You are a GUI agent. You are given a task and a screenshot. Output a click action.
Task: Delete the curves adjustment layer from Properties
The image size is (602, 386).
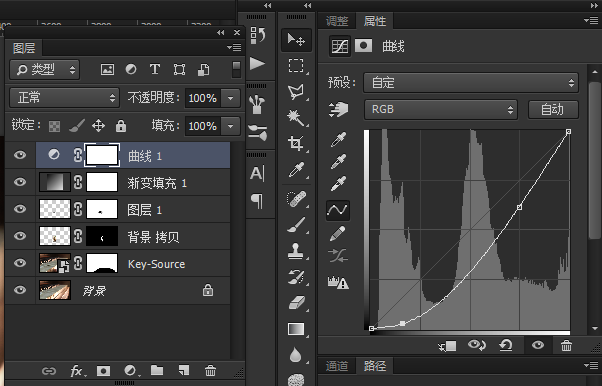pos(566,346)
